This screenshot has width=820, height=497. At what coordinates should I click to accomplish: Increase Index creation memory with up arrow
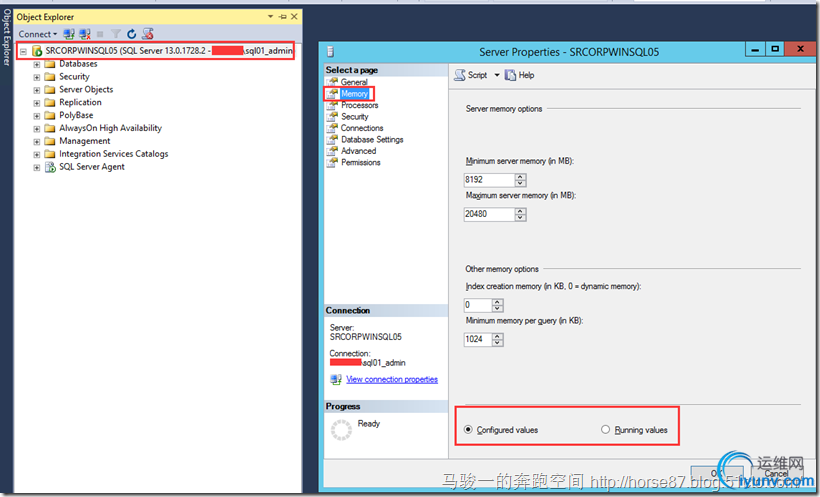tap(498, 302)
